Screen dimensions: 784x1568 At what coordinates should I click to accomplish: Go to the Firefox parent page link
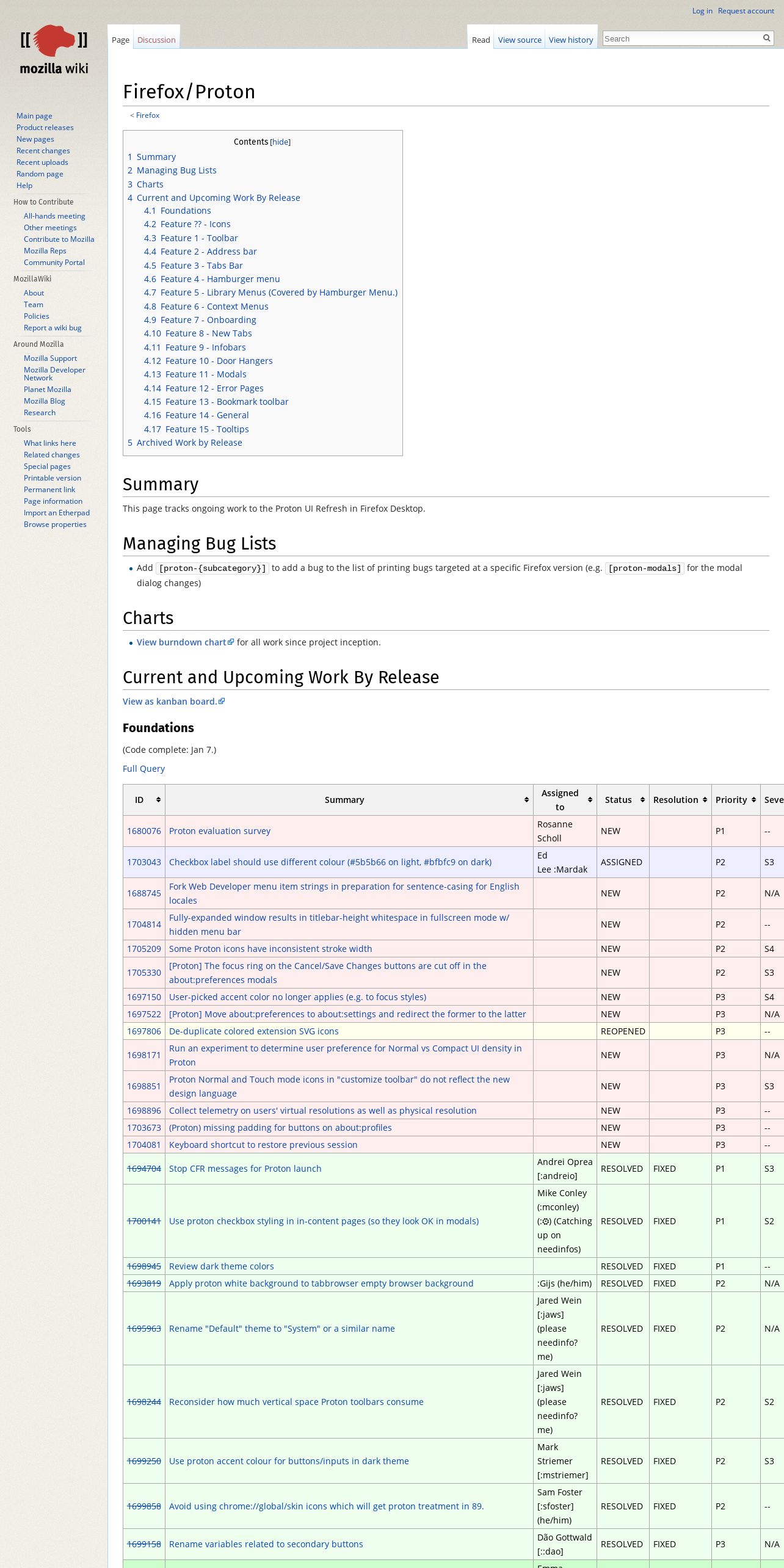coord(148,115)
